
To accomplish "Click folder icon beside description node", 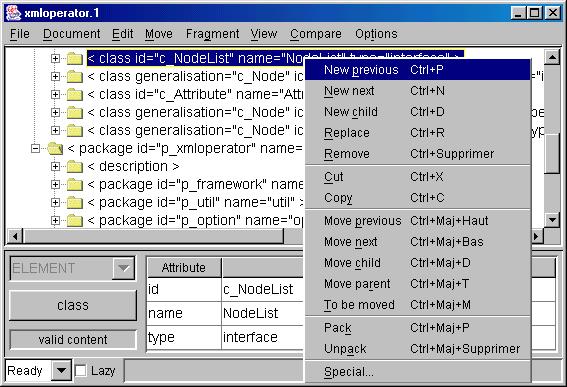I will (x=75, y=166).
